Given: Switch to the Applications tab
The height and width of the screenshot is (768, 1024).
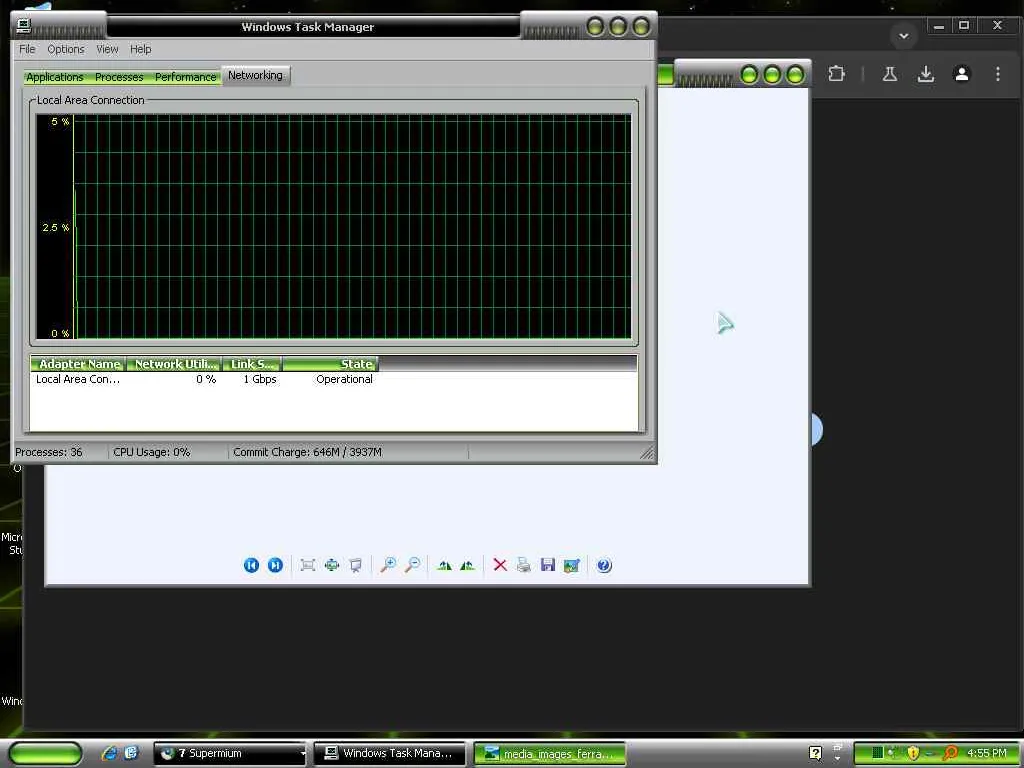Looking at the screenshot, I should (x=55, y=77).
